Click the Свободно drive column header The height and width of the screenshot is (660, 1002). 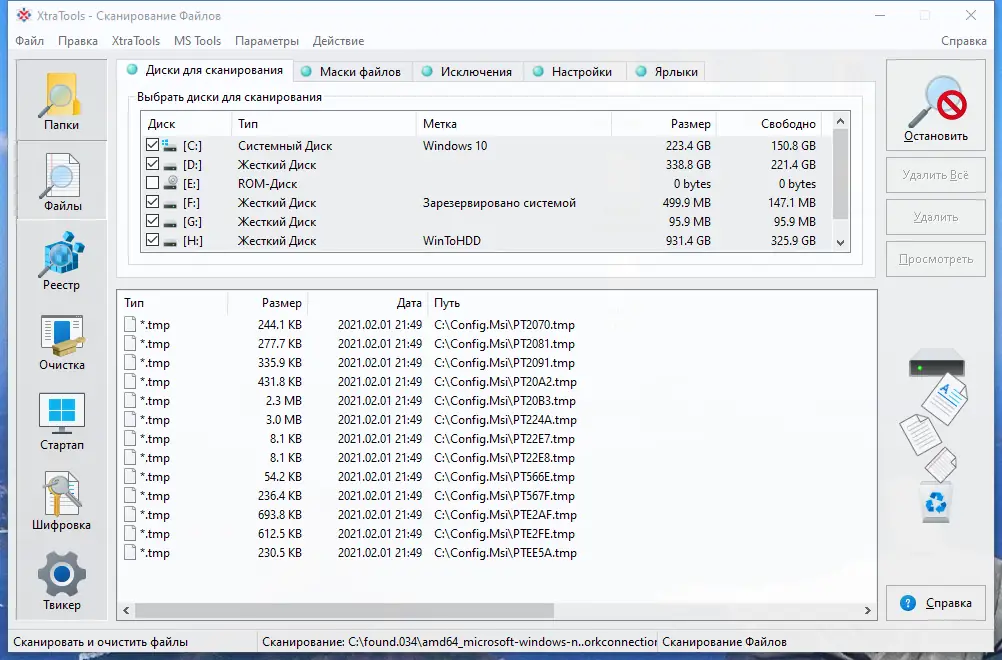pos(769,124)
